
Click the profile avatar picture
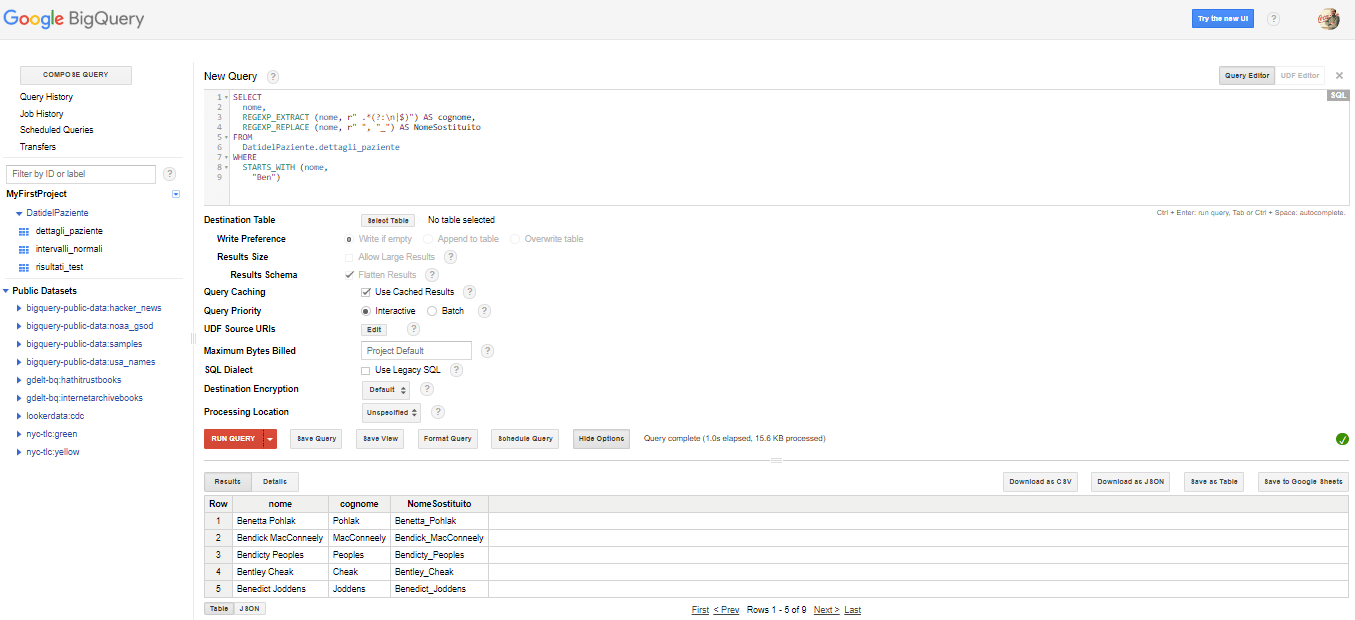1329,18
